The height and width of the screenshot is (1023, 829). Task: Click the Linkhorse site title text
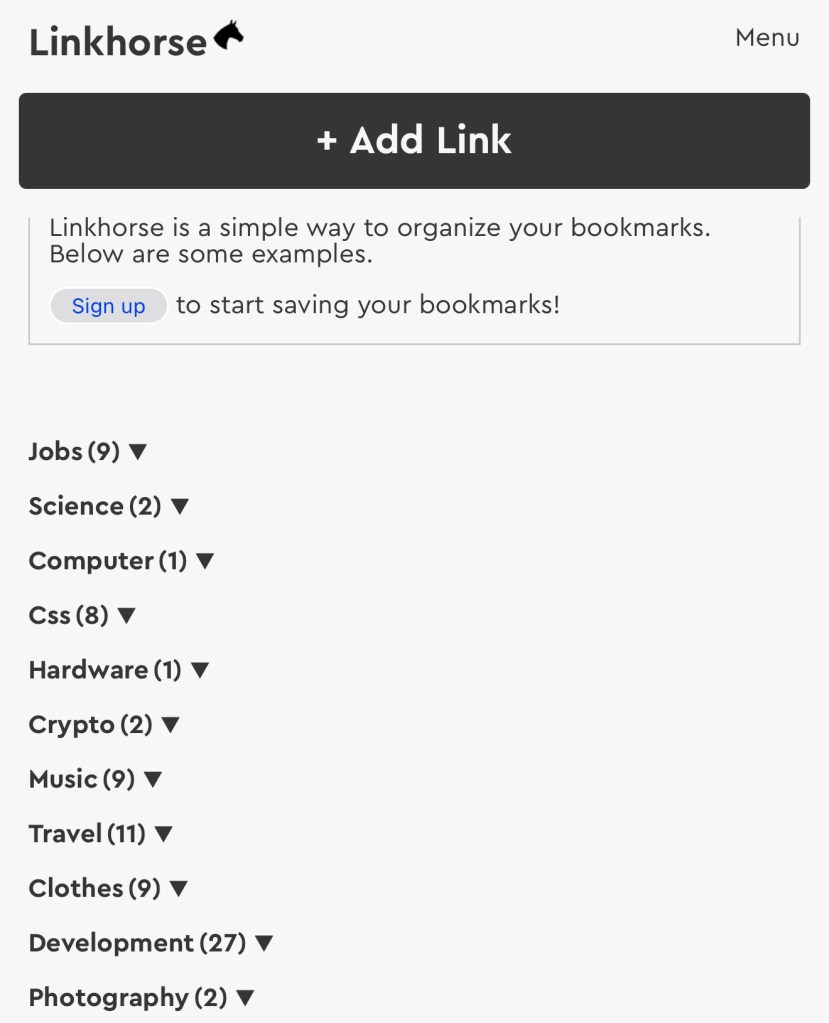coord(117,42)
